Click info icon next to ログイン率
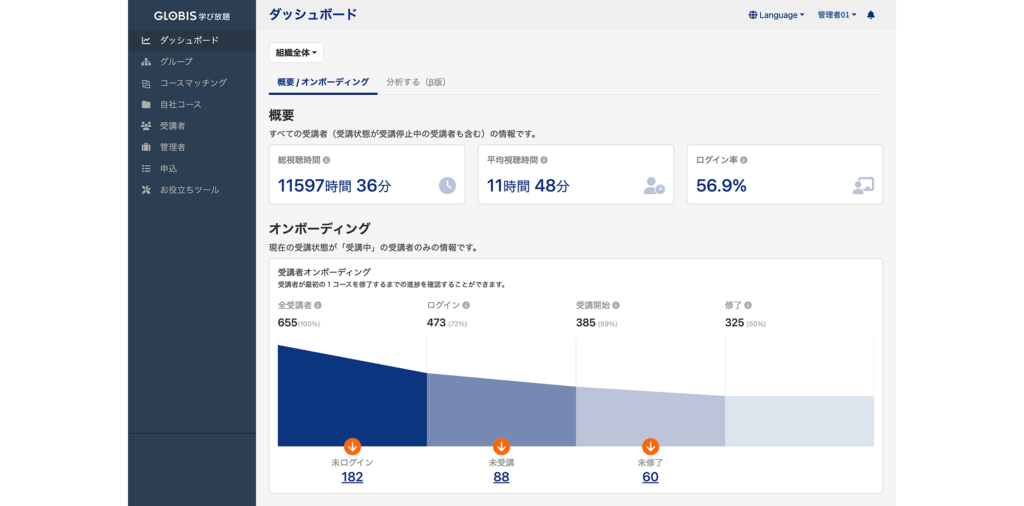This screenshot has width=1024, height=506. click(743, 160)
